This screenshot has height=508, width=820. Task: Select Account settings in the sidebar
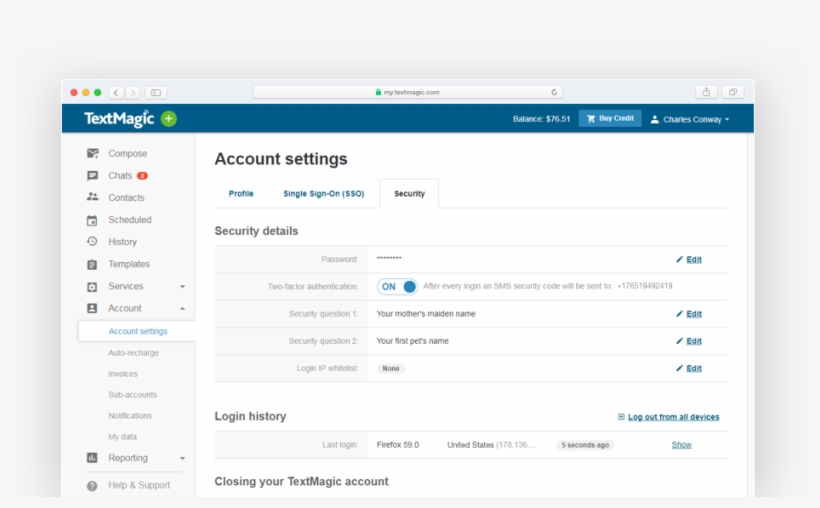(138, 331)
